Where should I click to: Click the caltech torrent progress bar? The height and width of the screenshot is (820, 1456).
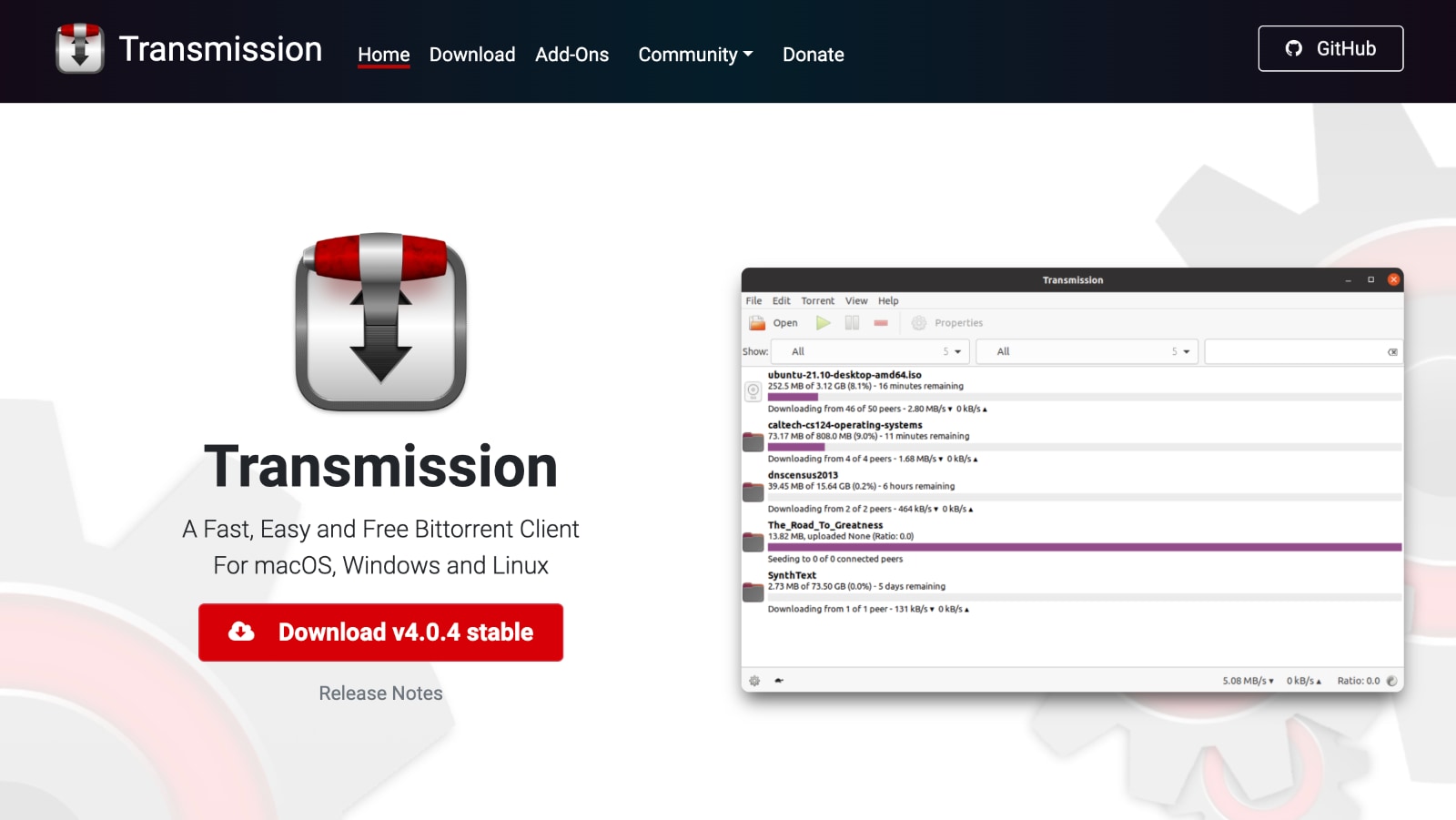1085,448
